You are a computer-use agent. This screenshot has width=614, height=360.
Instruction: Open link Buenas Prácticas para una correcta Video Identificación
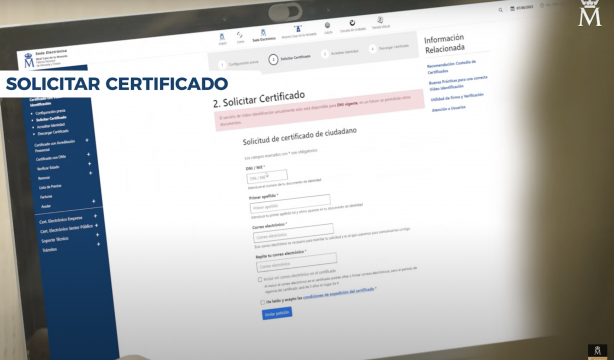tap(458, 83)
